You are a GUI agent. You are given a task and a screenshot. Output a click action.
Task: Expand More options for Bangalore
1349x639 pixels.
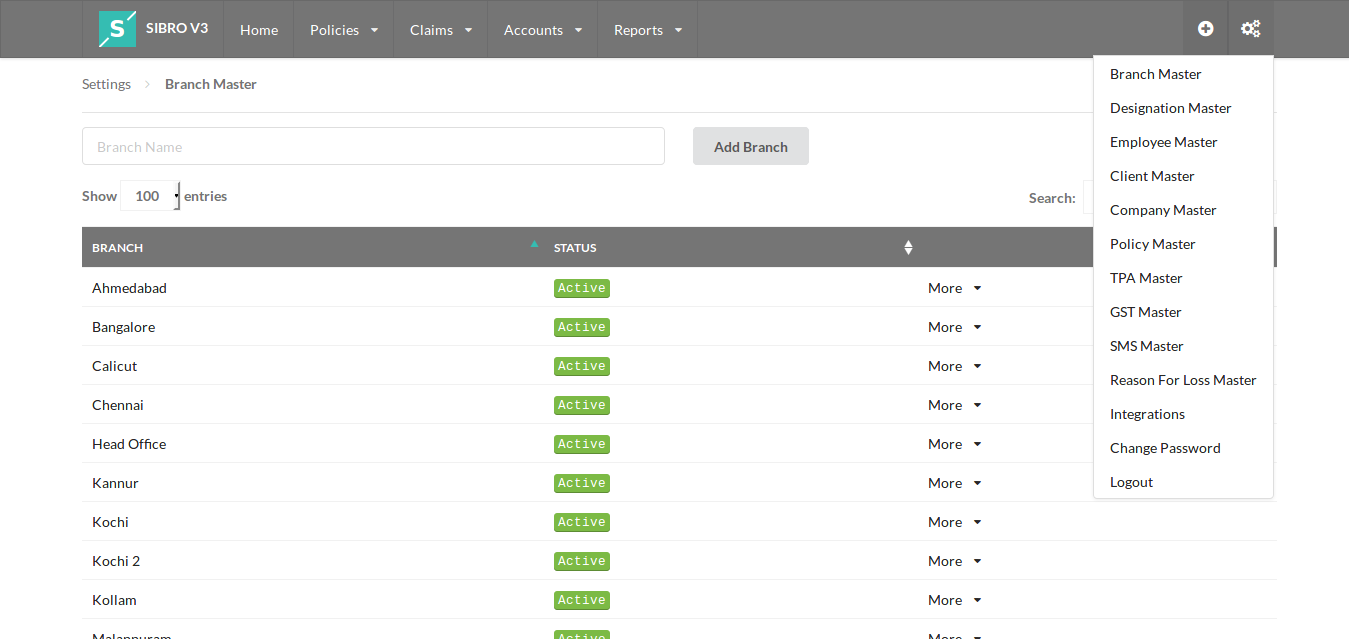tap(955, 327)
